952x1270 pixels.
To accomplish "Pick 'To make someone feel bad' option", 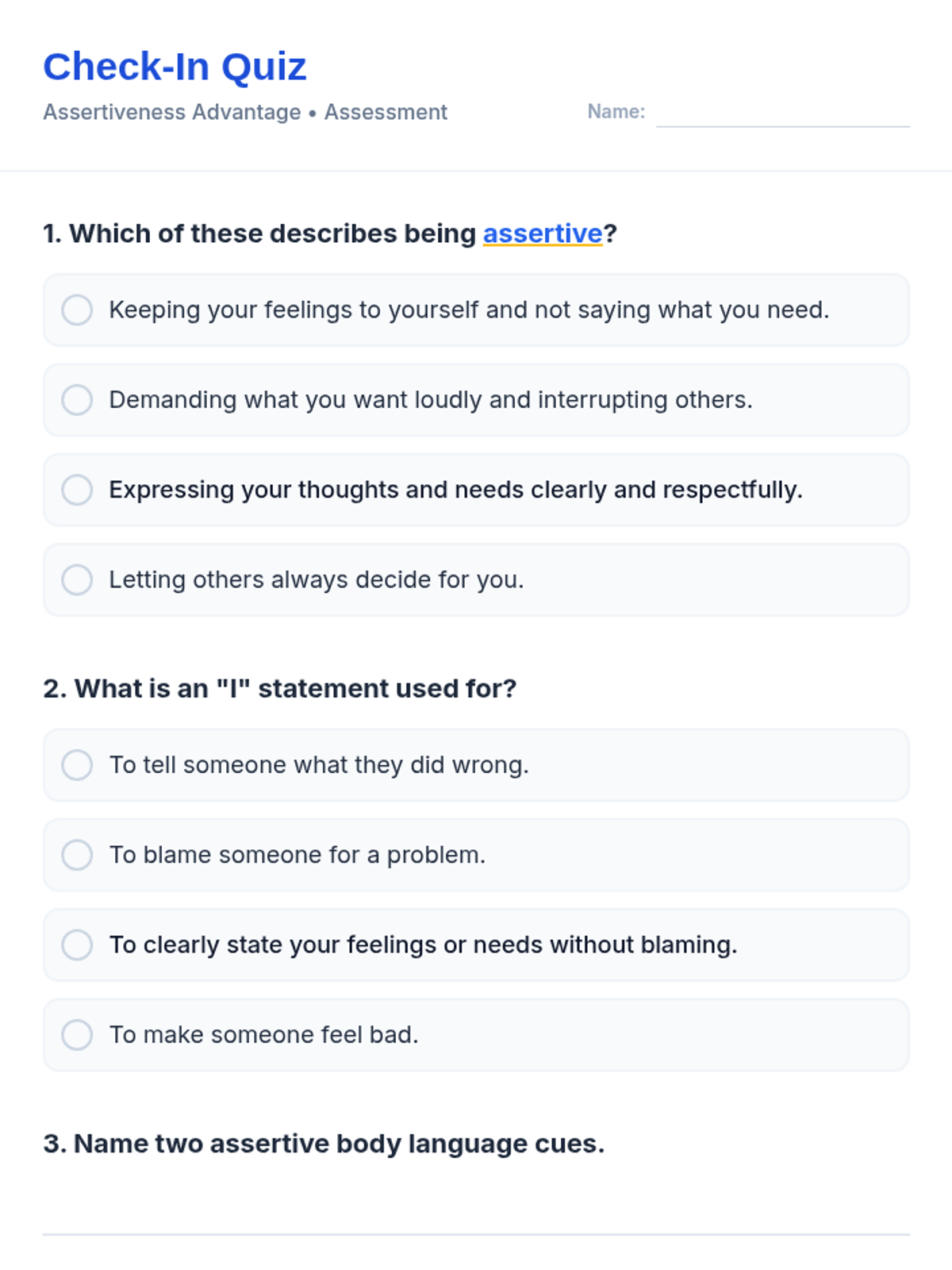I will (x=77, y=1034).
